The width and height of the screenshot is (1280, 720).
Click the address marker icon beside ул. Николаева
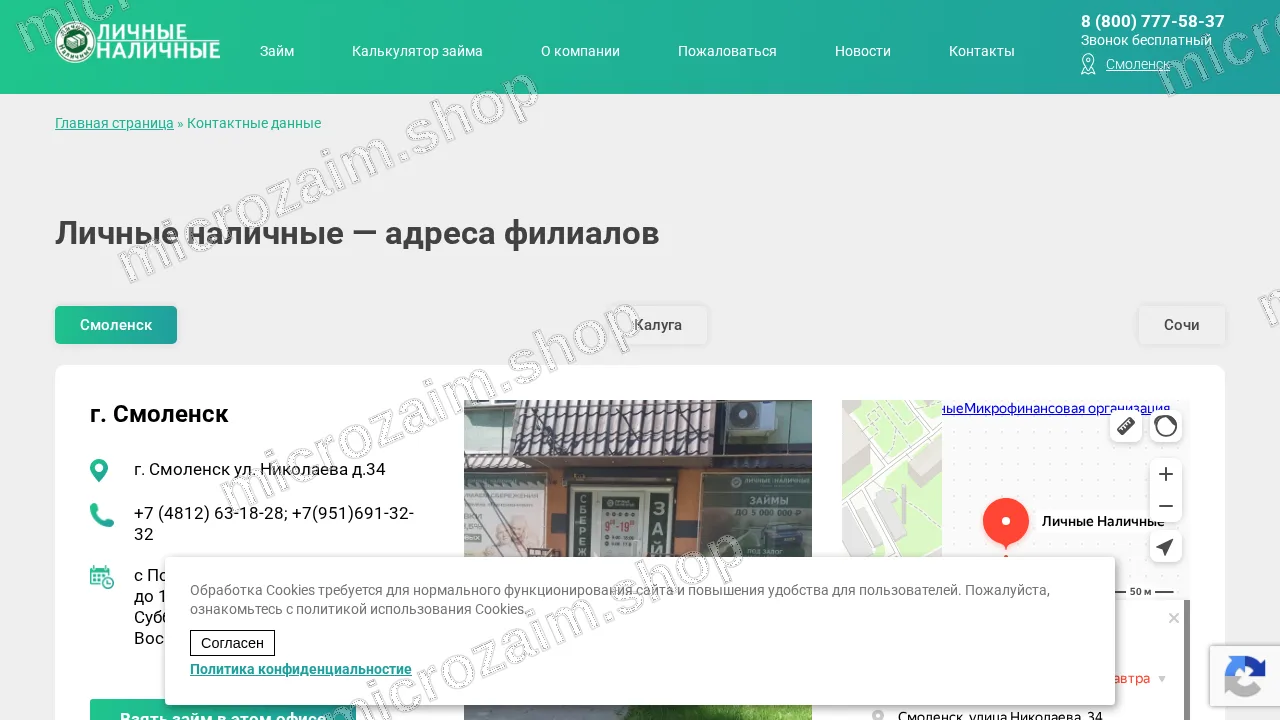coord(99,470)
